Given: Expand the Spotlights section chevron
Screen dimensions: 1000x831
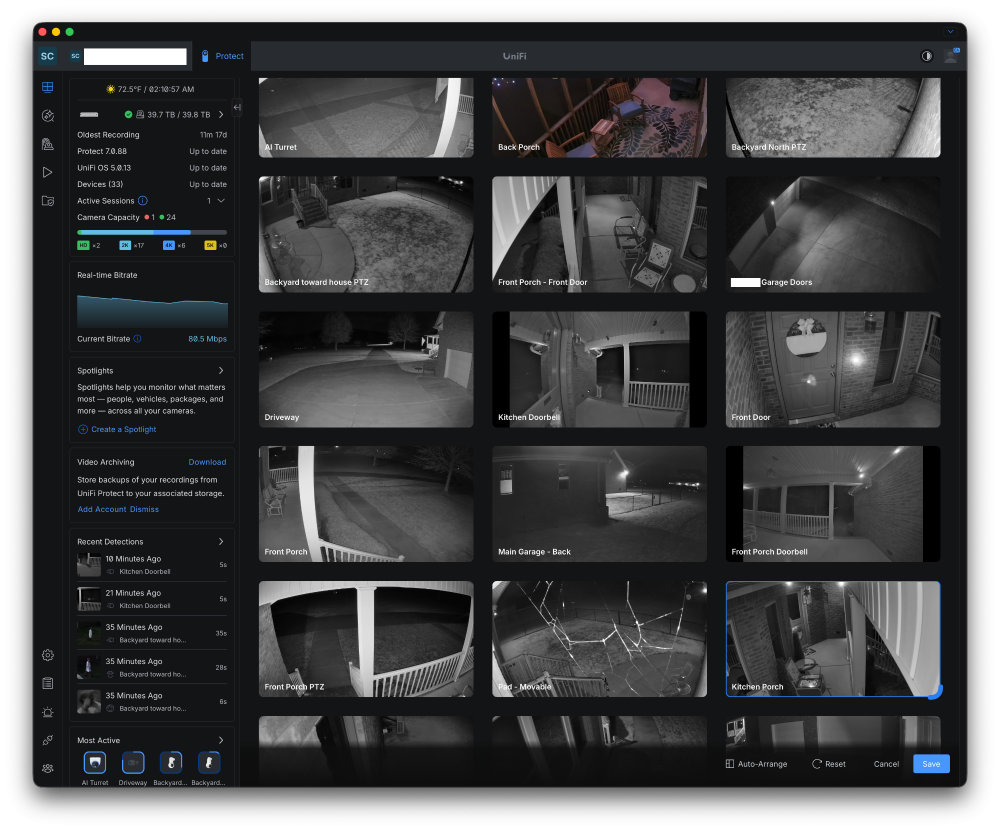Looking at the screenshot, I should (221, 371).
